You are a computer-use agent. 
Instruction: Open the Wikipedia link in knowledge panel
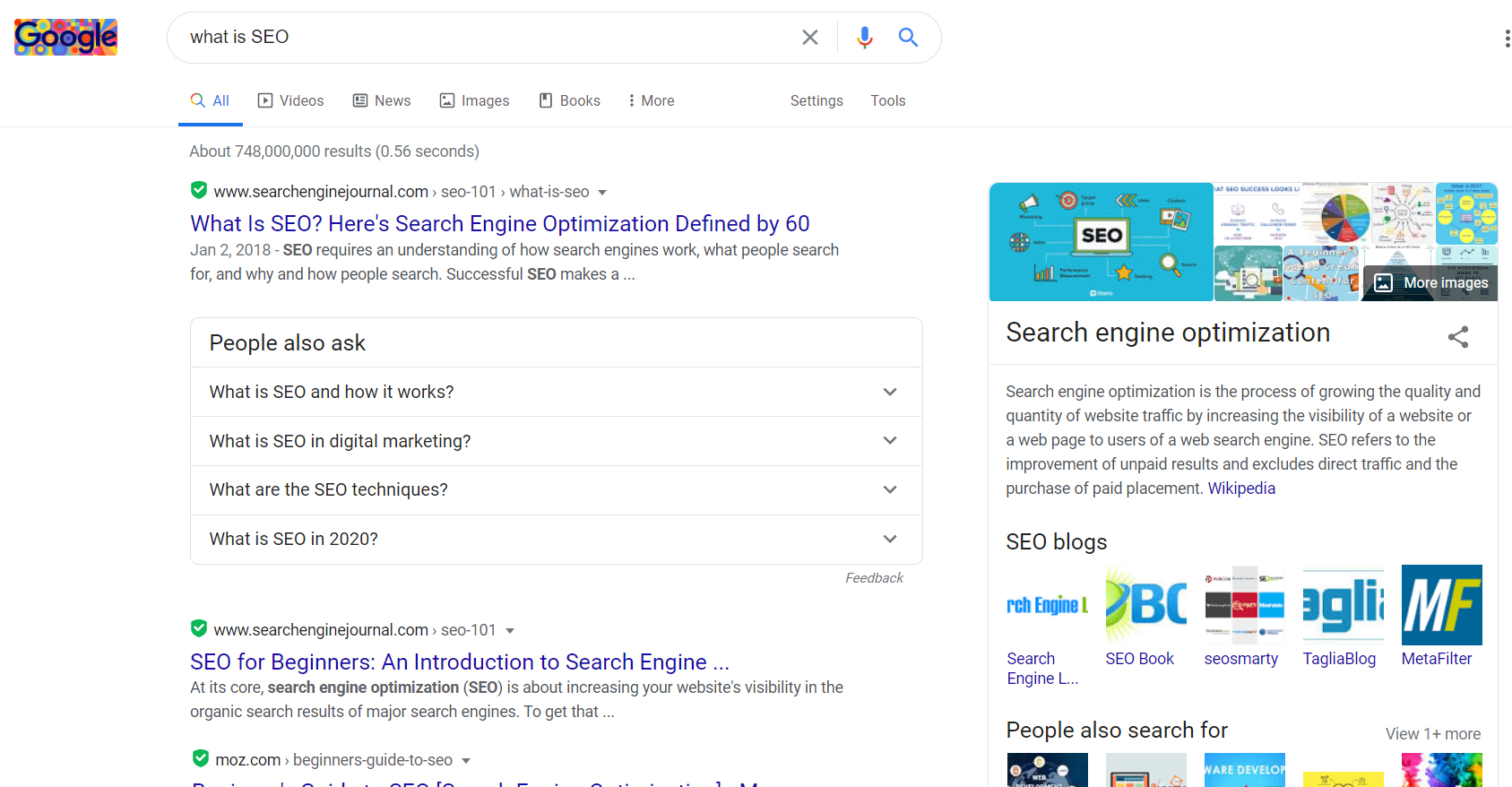click(x=1240, y=489)
